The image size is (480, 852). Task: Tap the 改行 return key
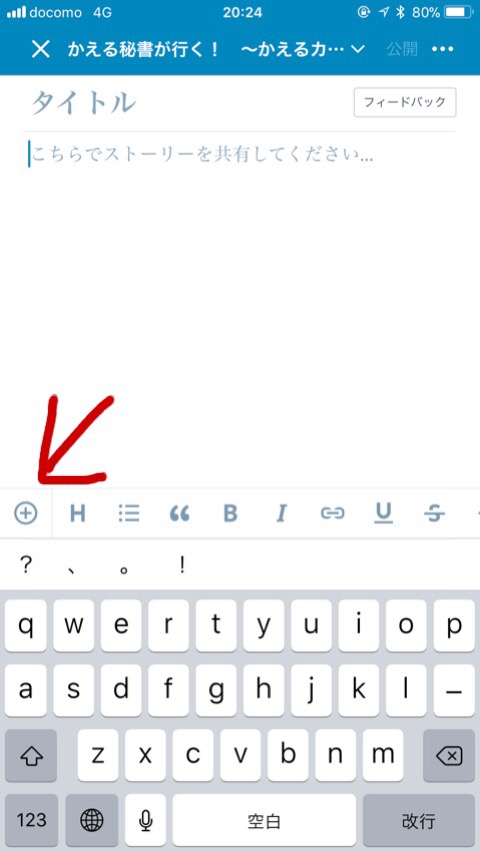419,820
